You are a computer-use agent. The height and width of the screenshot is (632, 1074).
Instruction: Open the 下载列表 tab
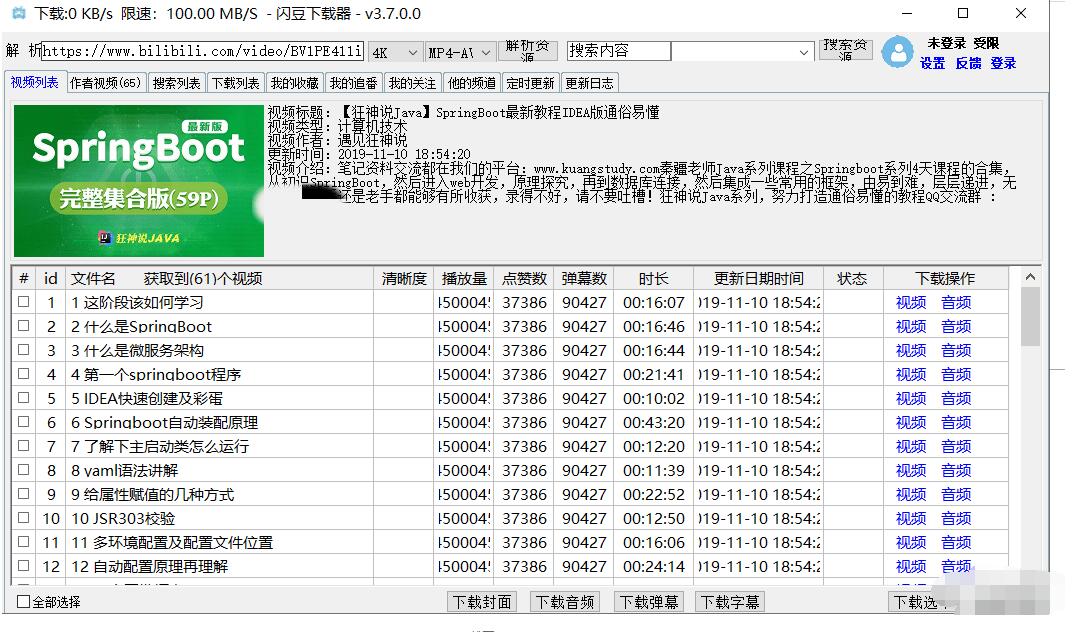(x=236, y=83)
